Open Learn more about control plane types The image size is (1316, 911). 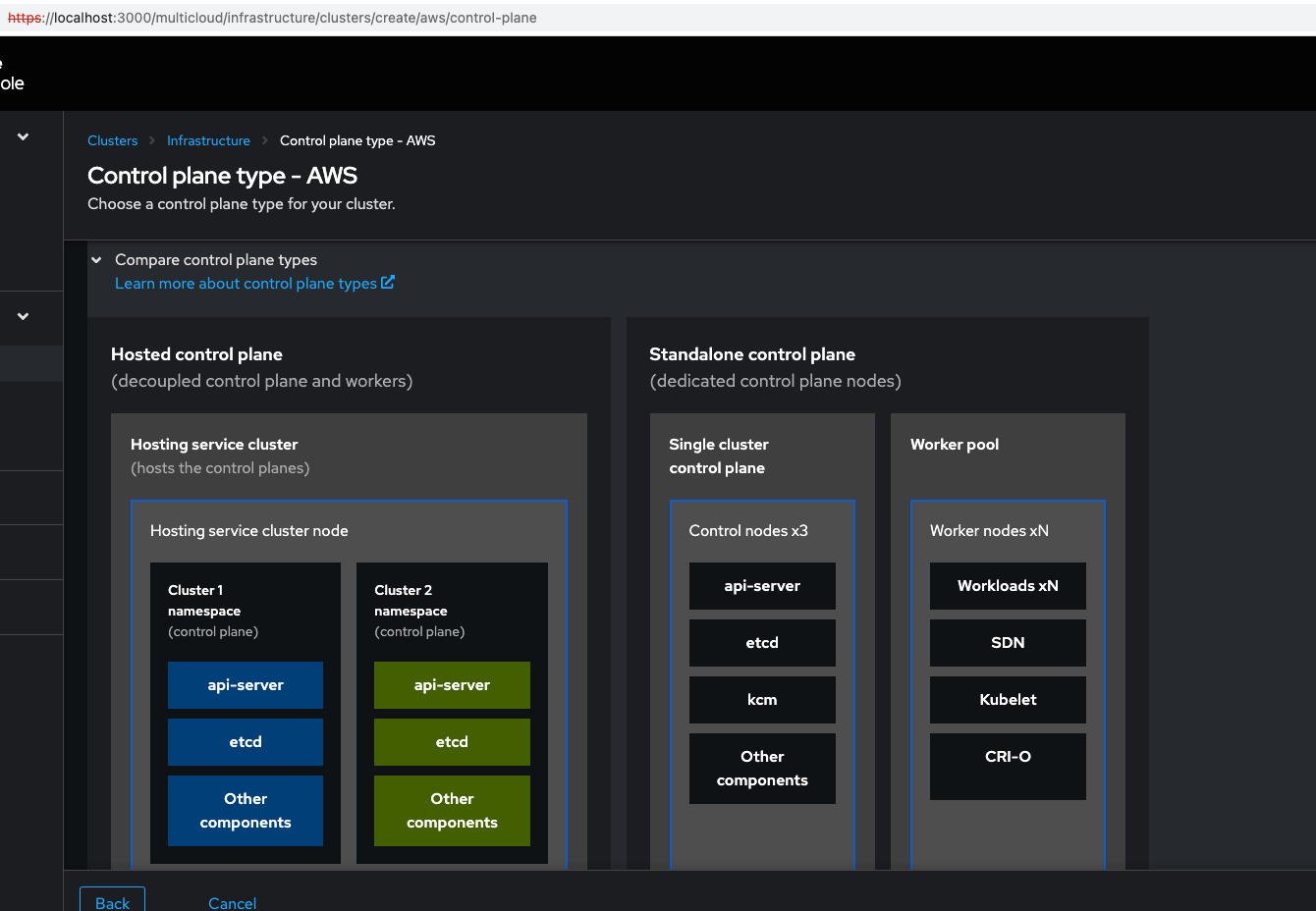pyautogui.click(x=246, y=284)
